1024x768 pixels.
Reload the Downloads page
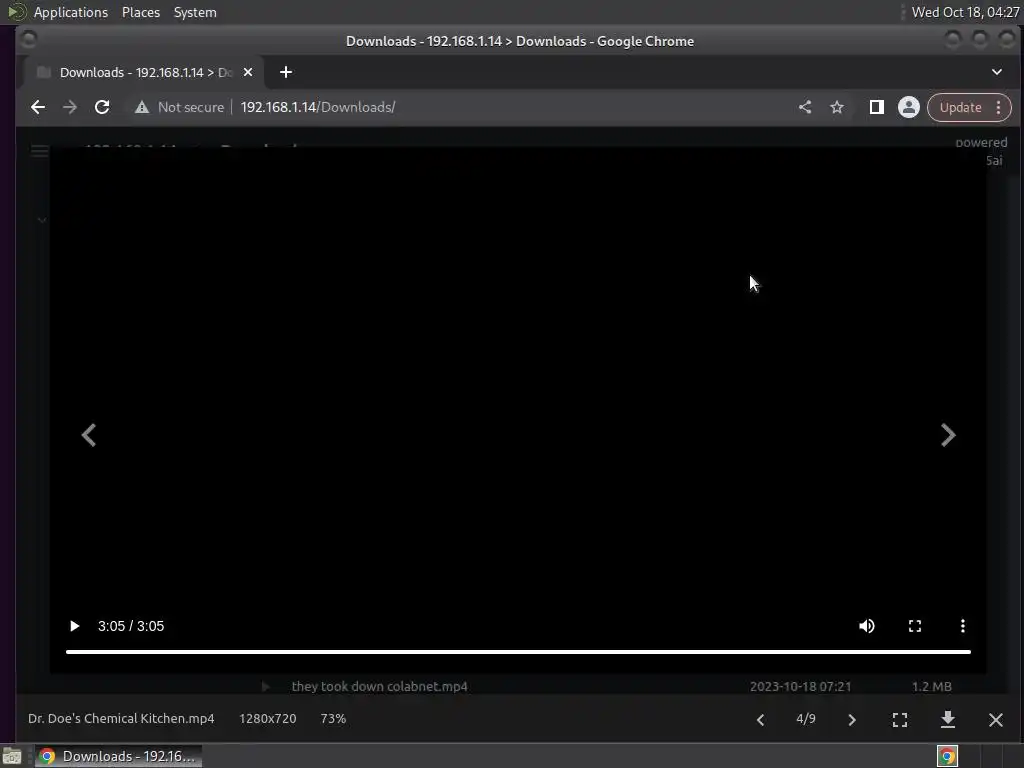click(102, 107)
